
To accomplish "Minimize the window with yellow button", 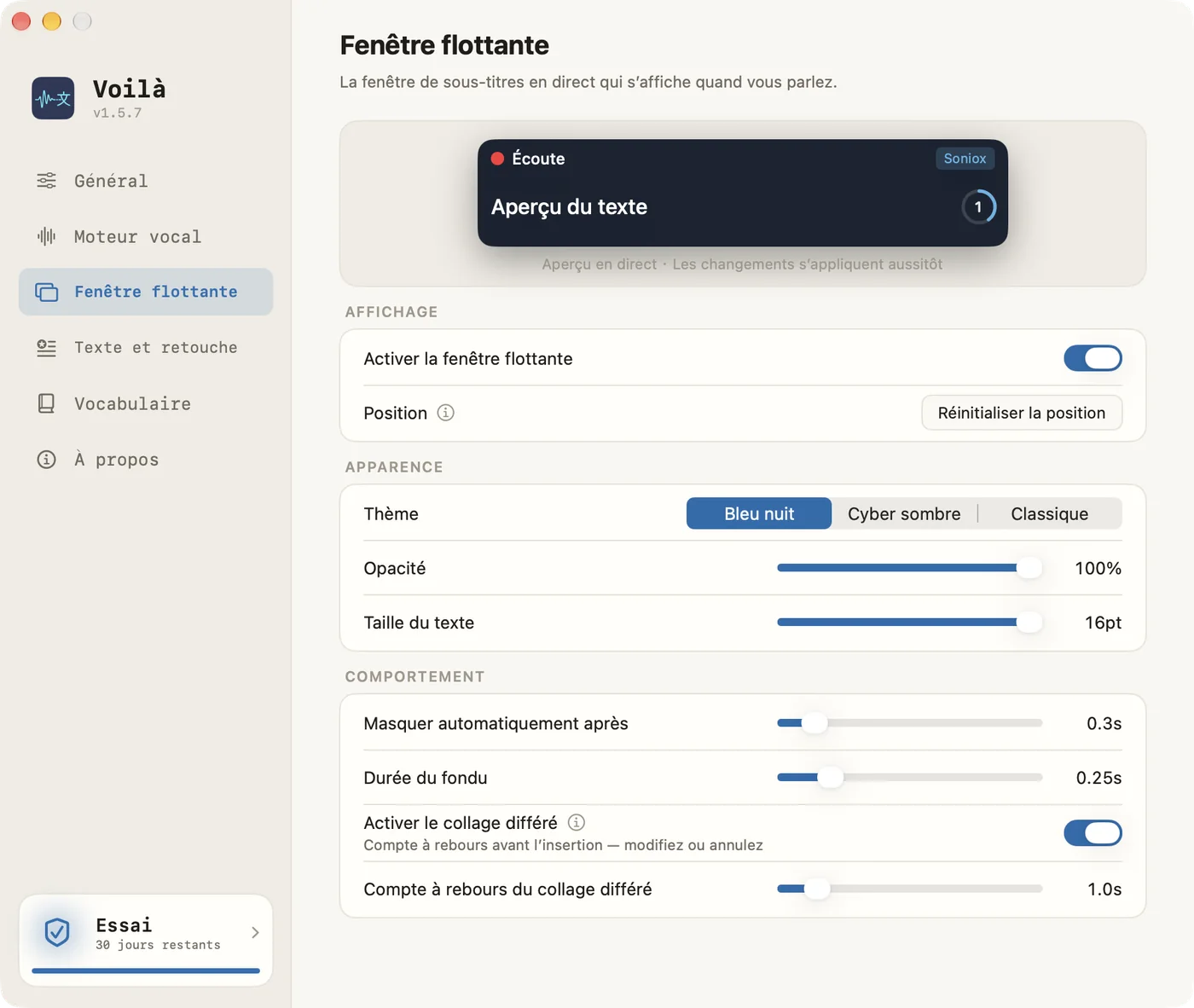I will pos(52,21).
